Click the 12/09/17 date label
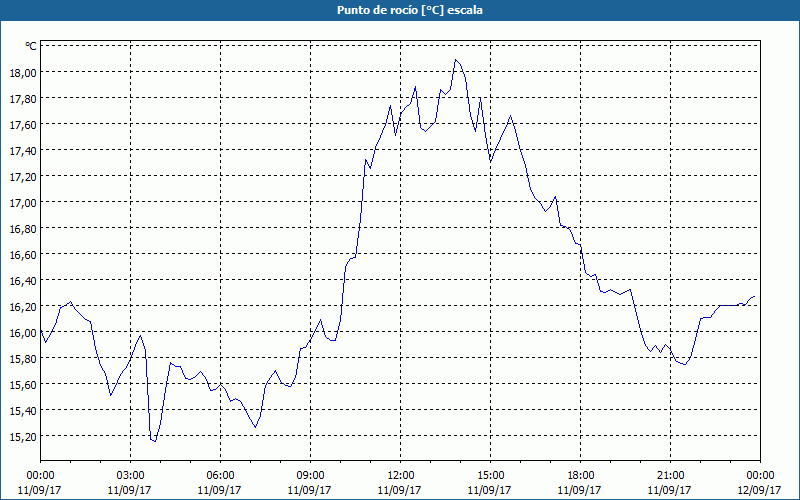Image resolution: width=800 pixels, height=500 pixels. 760,490
